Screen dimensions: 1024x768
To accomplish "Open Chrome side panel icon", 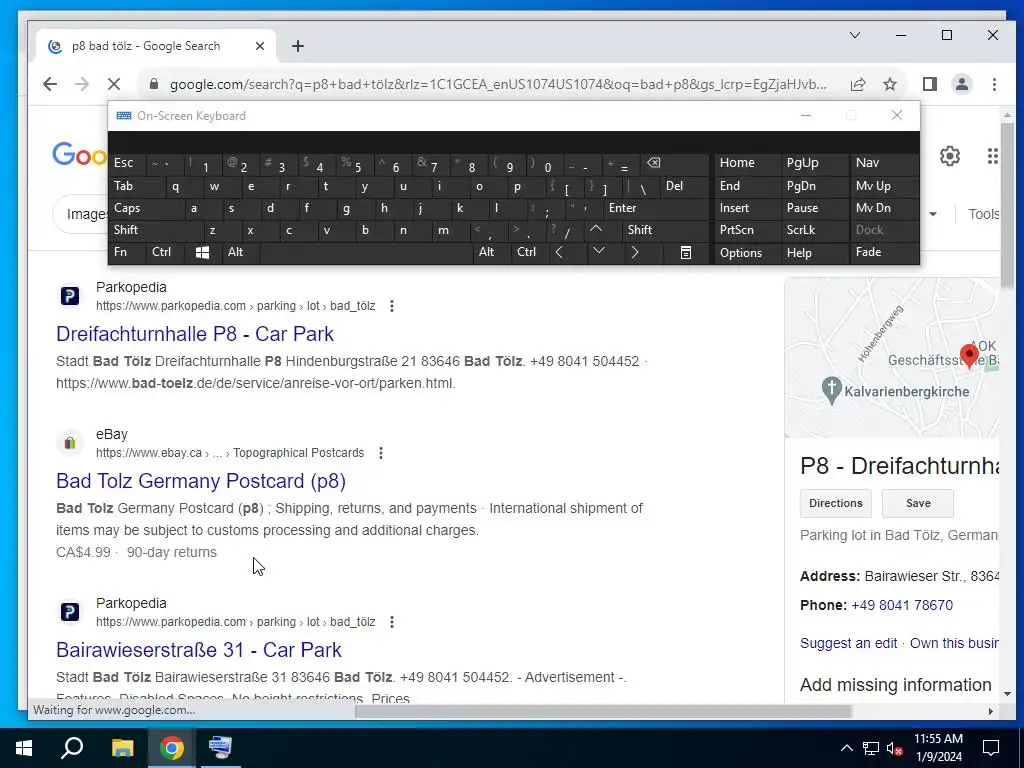I will (929, 84).
